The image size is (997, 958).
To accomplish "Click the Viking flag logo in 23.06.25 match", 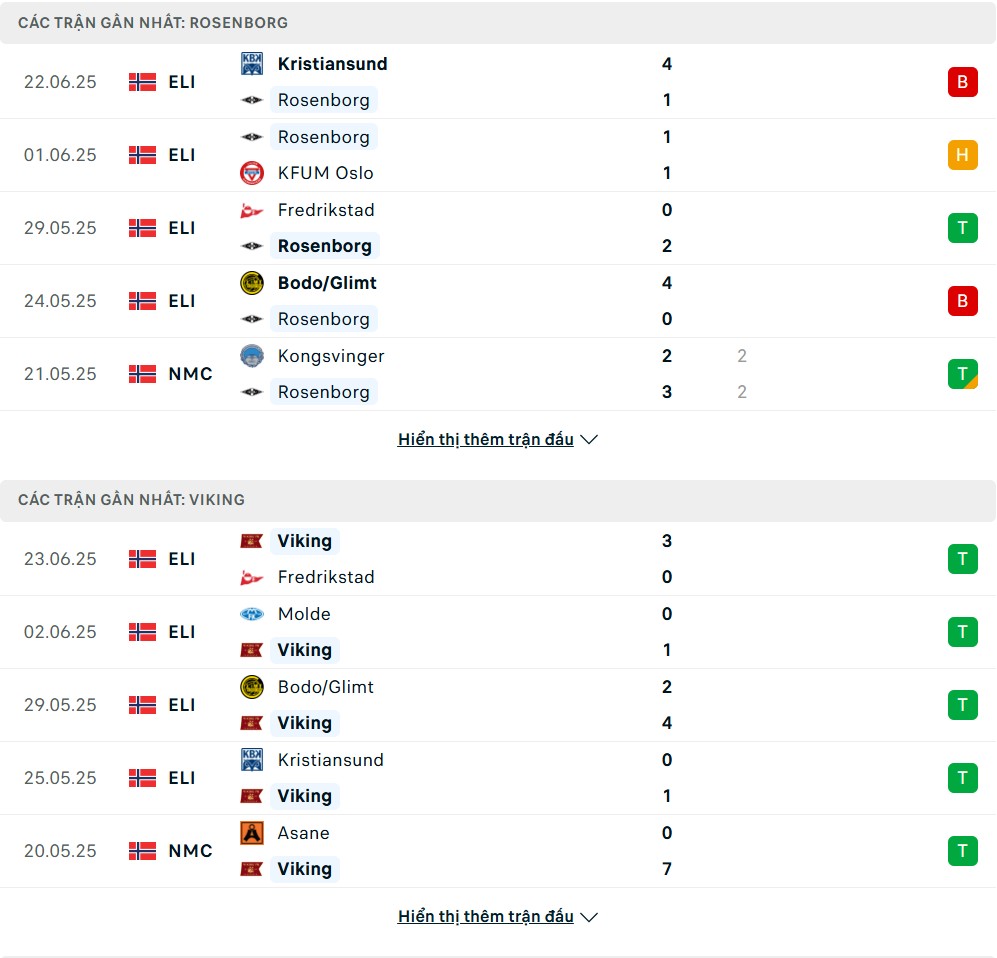I will point(252,541).
